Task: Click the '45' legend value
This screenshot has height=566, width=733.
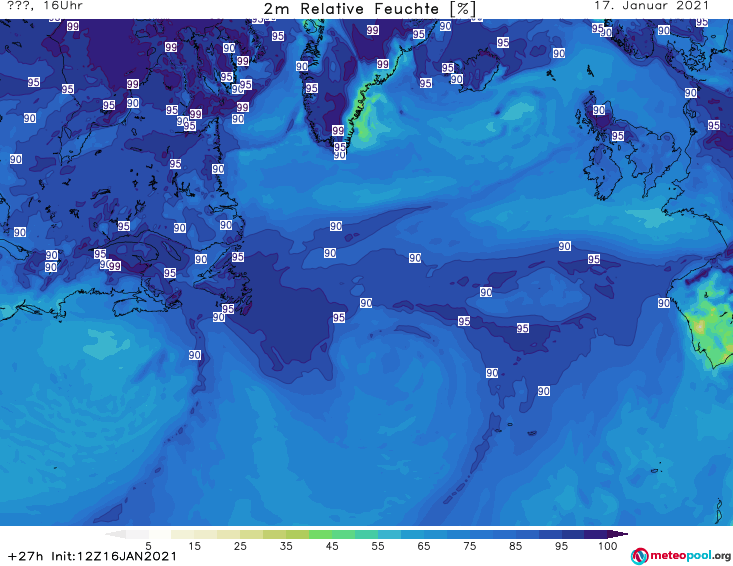Action: 332,546
